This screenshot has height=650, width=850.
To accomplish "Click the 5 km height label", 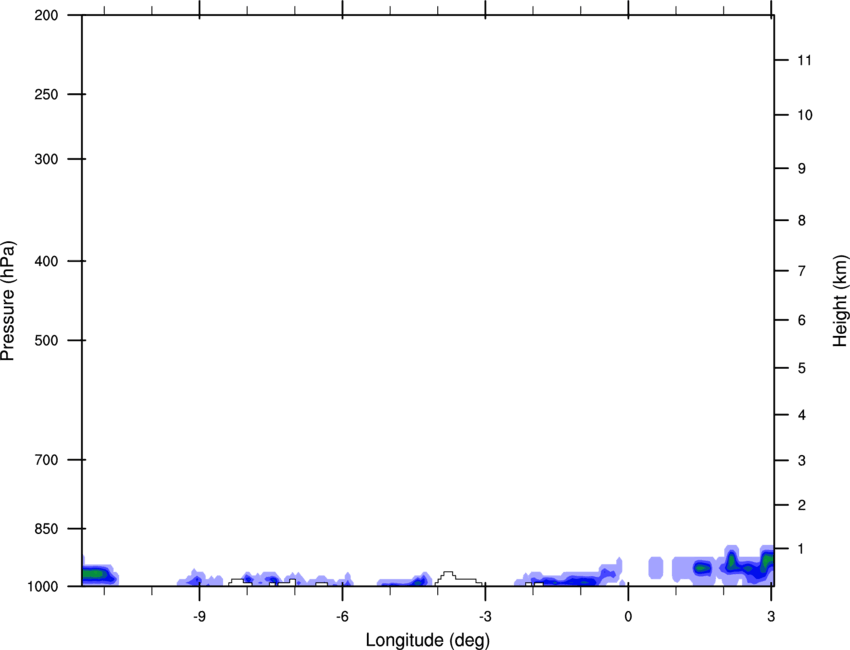I will click(x=801, y=369).
